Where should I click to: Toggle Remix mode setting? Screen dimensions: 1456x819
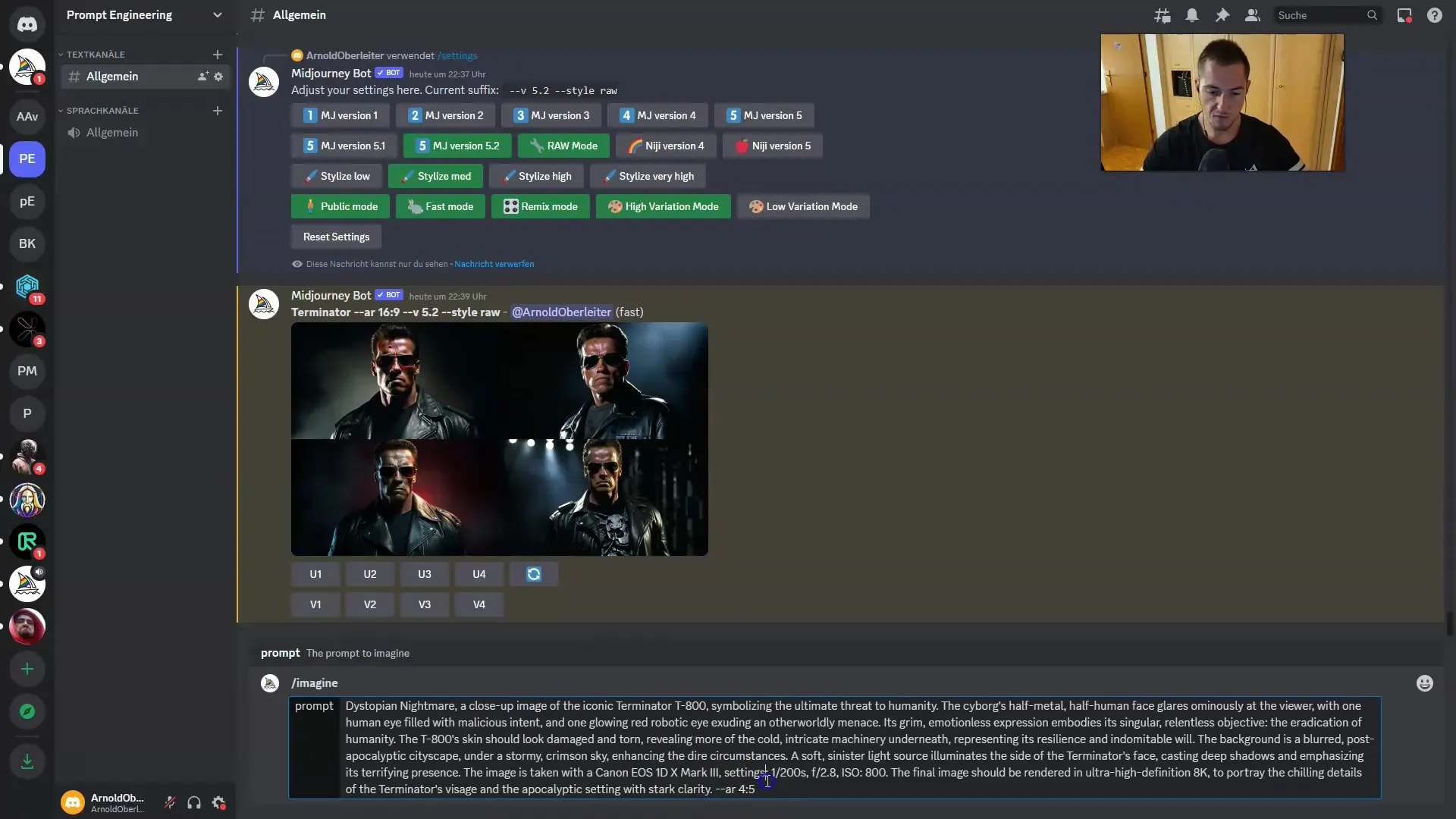coord(541,206)
